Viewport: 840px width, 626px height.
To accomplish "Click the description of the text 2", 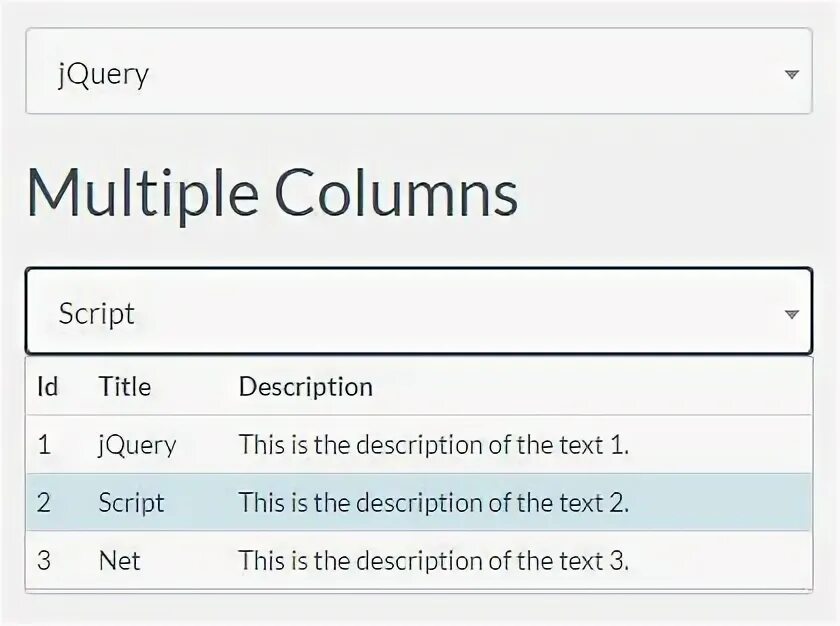I will click(x=433, y=503).
